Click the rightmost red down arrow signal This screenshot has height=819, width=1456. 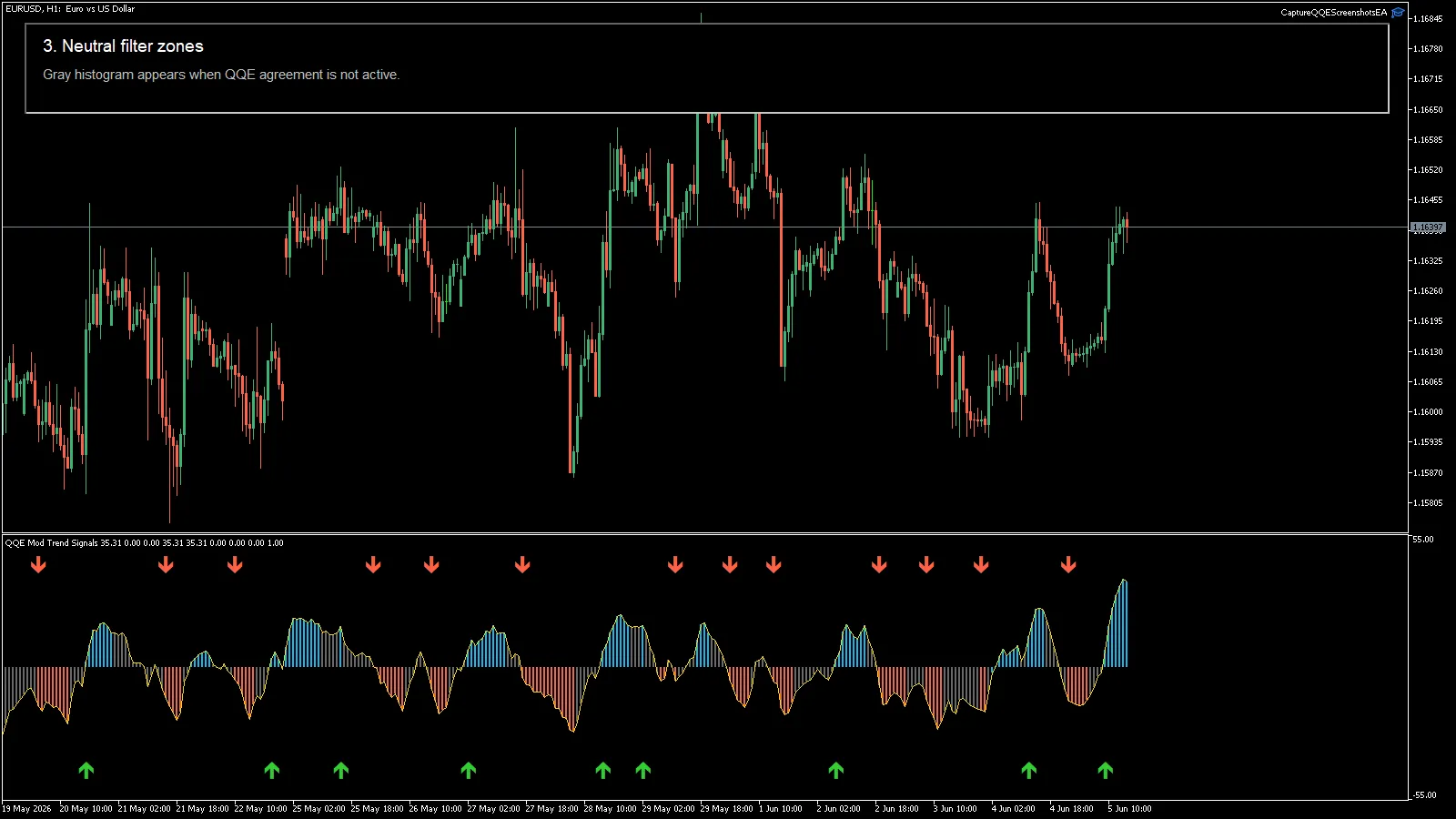(1068, 565)
